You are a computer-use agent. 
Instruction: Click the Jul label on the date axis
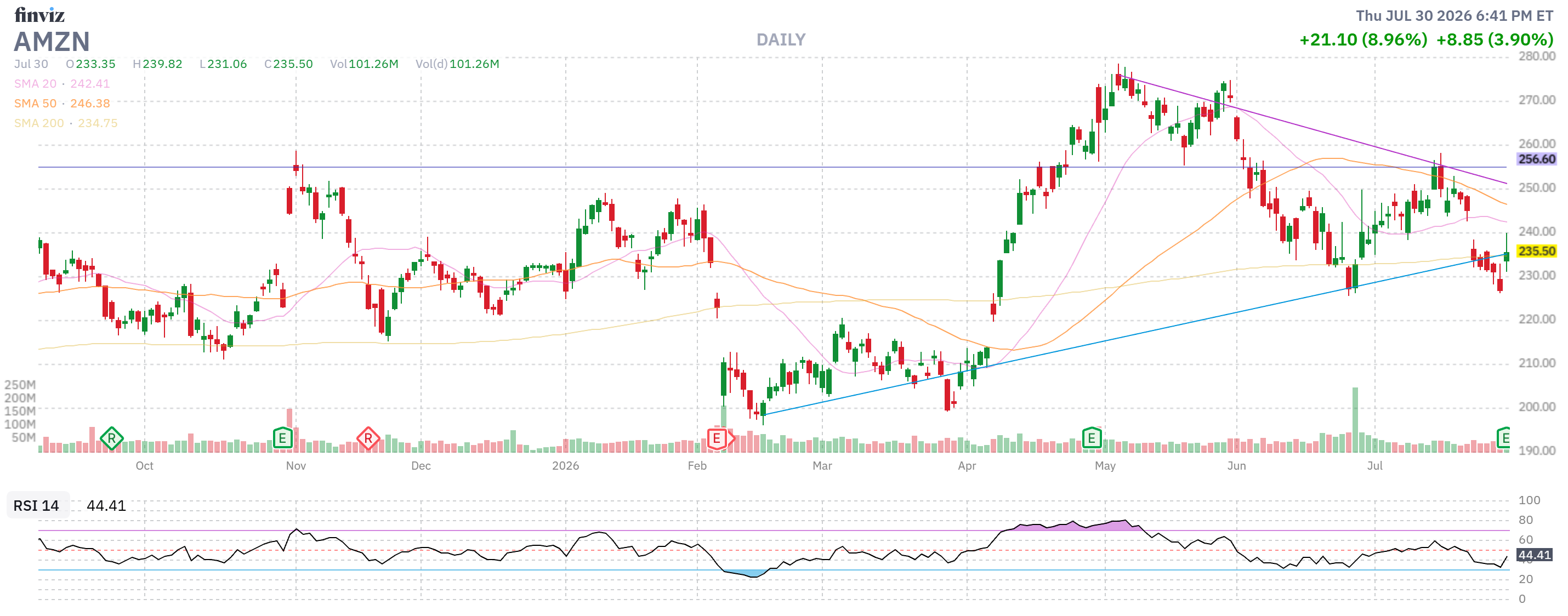click(x=1374, y=466)
